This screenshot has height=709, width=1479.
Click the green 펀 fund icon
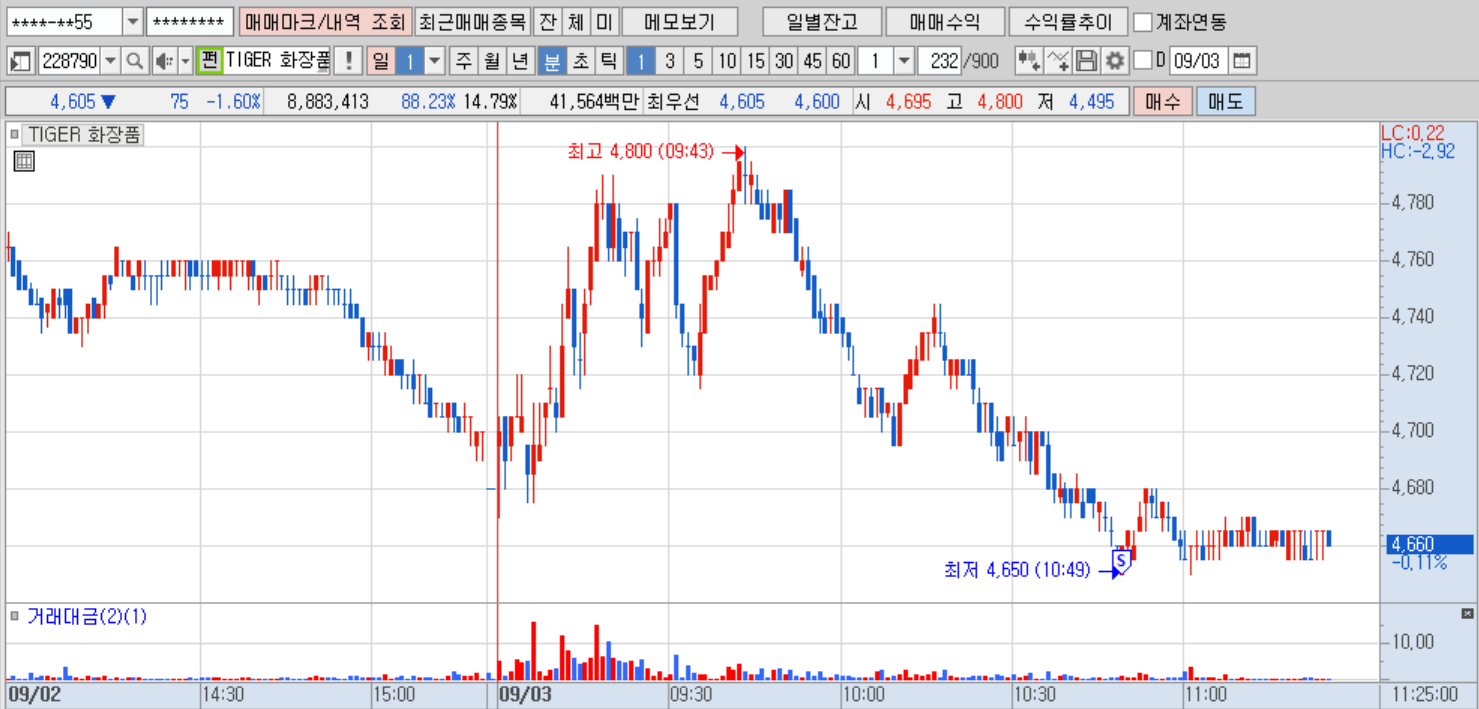click(x=209, y=61)
